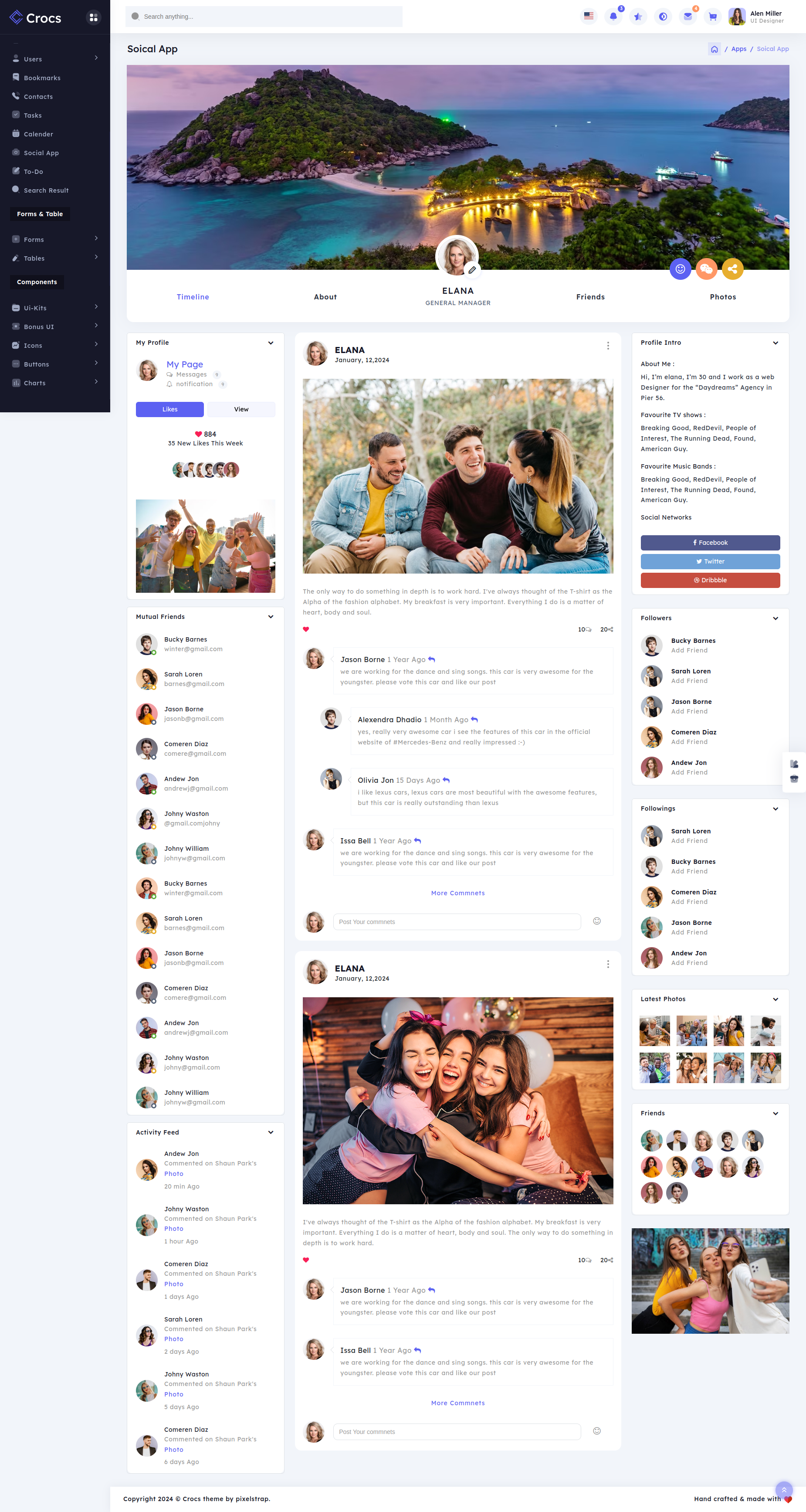Viewport: 806px width, 1512px height.
Task: Click the red Dribbble button
Action: [710, 580]
